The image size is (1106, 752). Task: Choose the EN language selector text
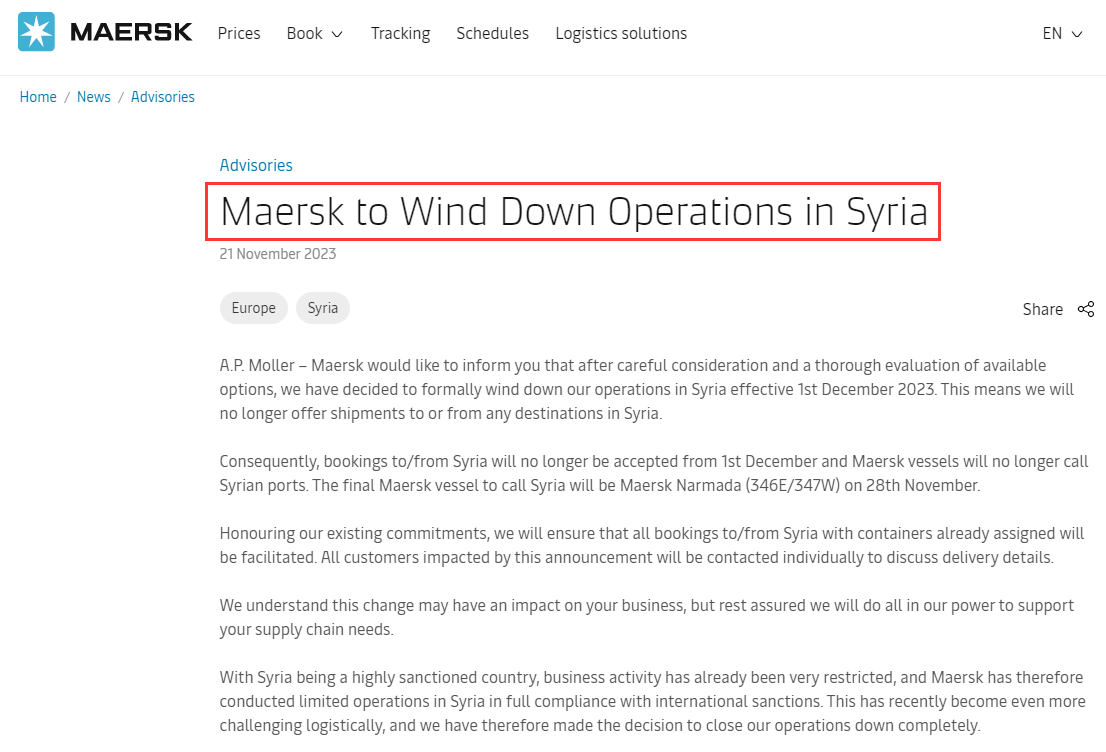click(x=1052, y=33)
